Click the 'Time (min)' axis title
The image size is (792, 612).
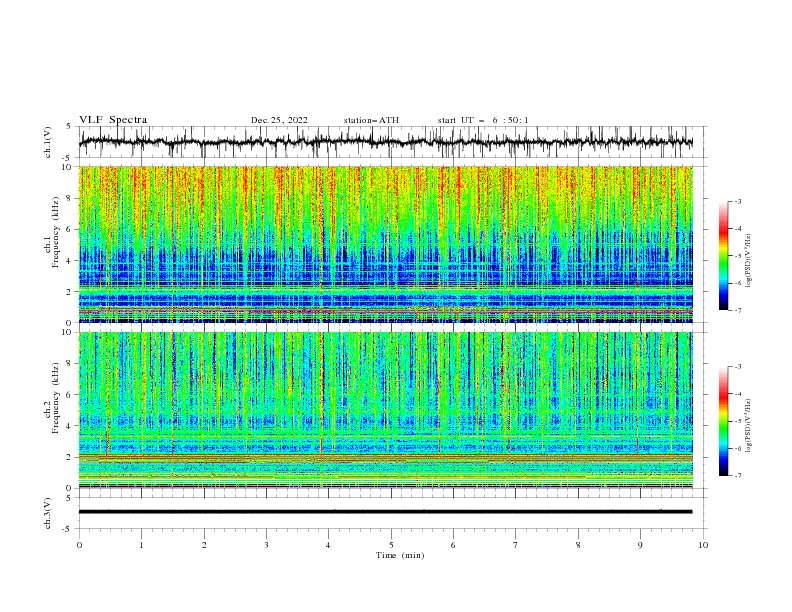[400, 555]
